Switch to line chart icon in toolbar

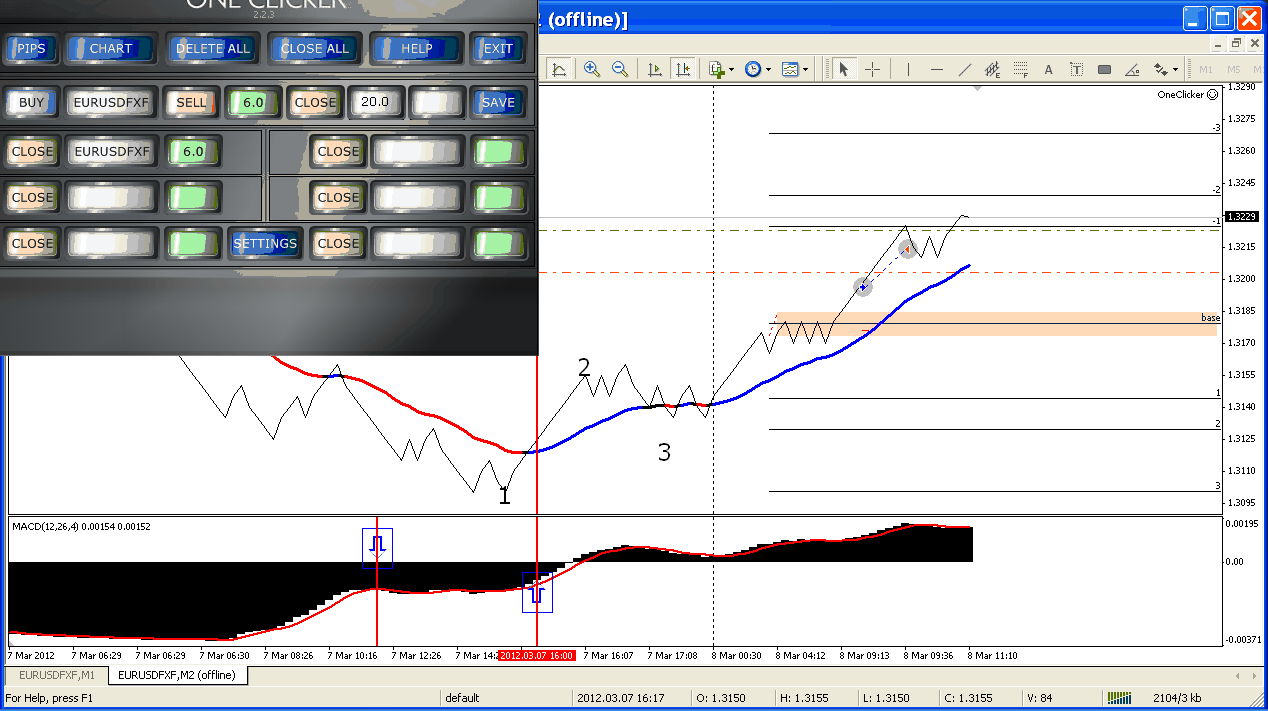click(559, 69)
